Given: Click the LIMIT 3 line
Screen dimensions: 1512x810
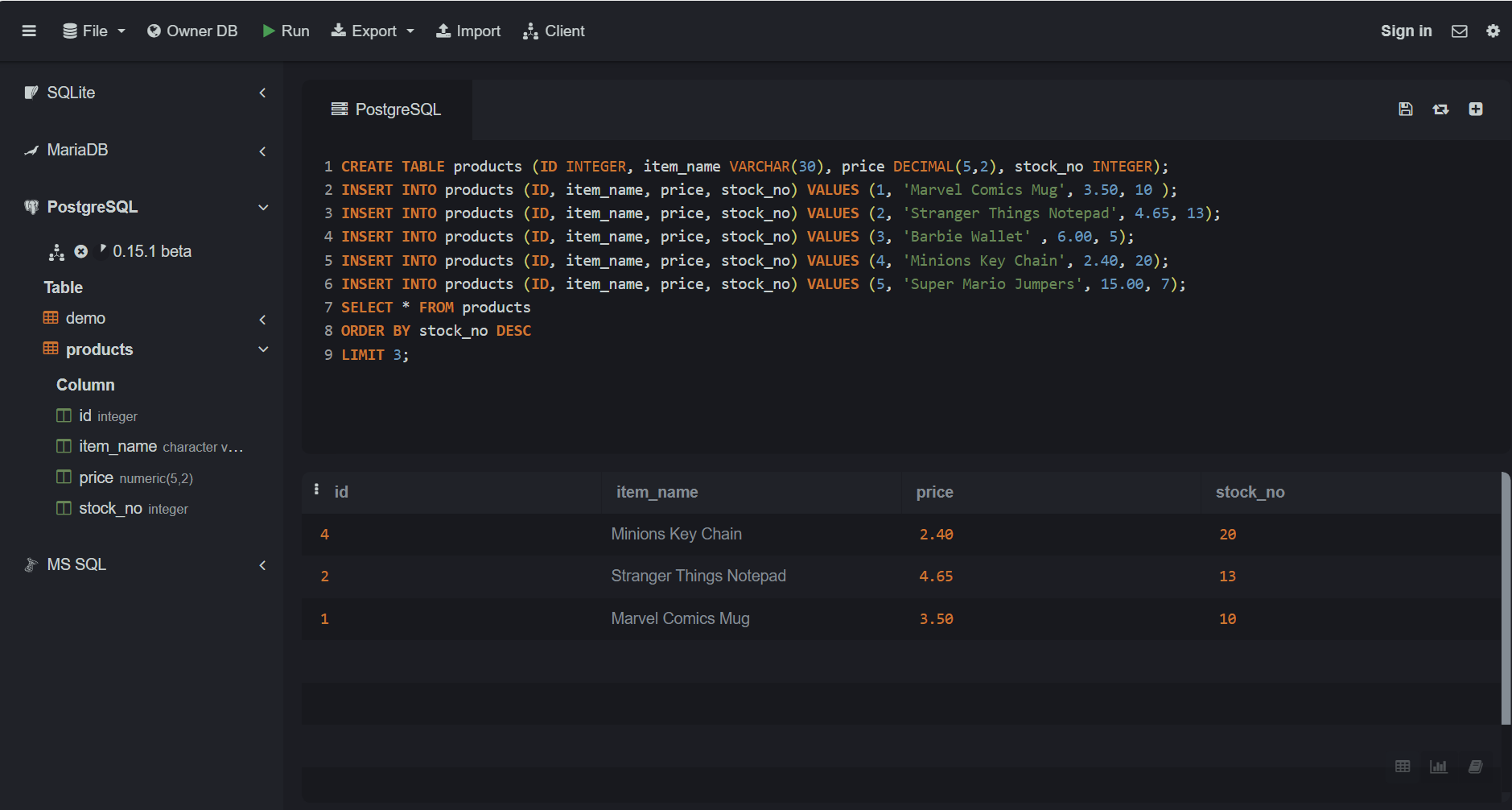Looking at the screenshot, I should click(x=375, y=355).
